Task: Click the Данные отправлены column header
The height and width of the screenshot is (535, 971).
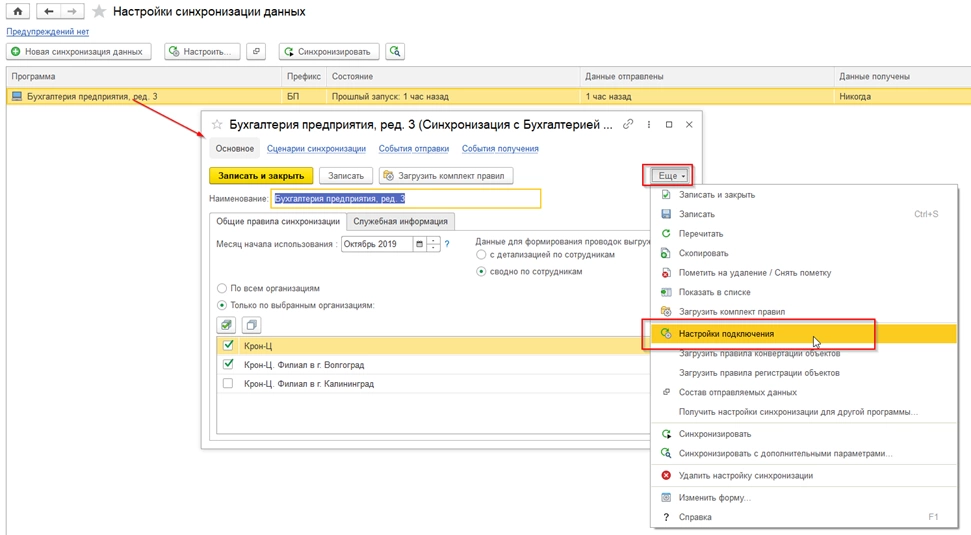Action: click(x=707, y=76)
